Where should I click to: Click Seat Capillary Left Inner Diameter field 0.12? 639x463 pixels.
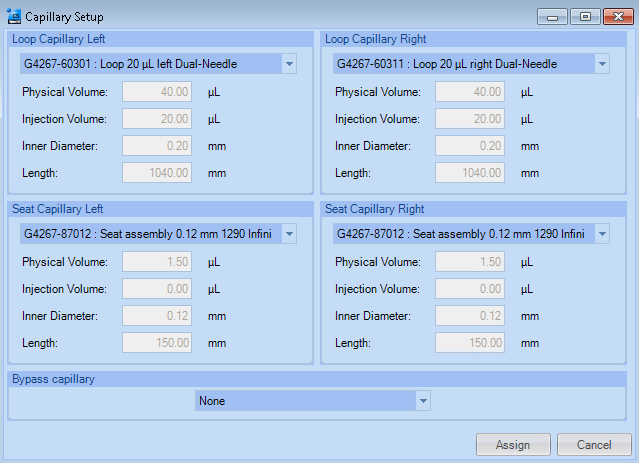tap(157, 316)
